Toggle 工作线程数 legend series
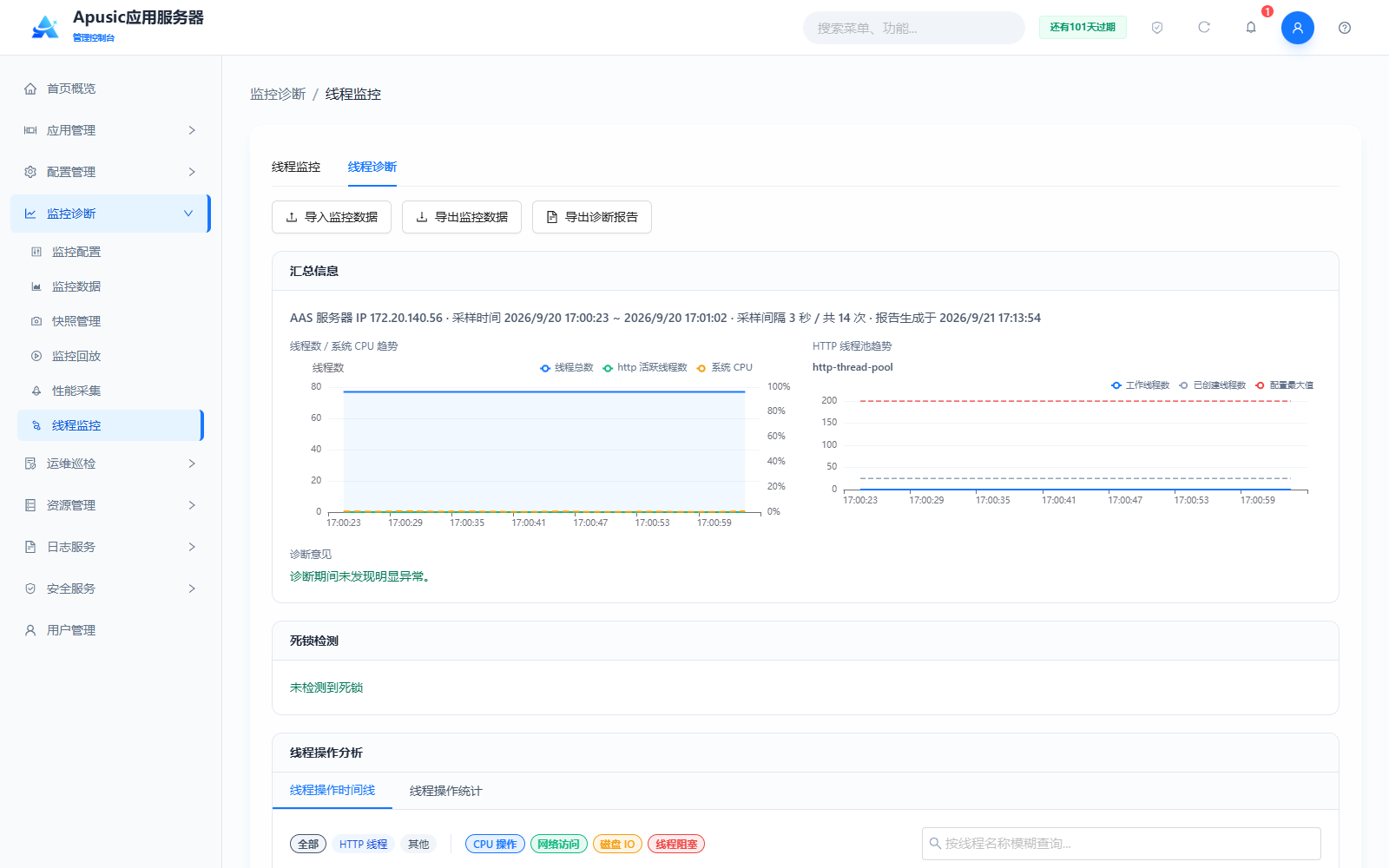 (1140, 385)
